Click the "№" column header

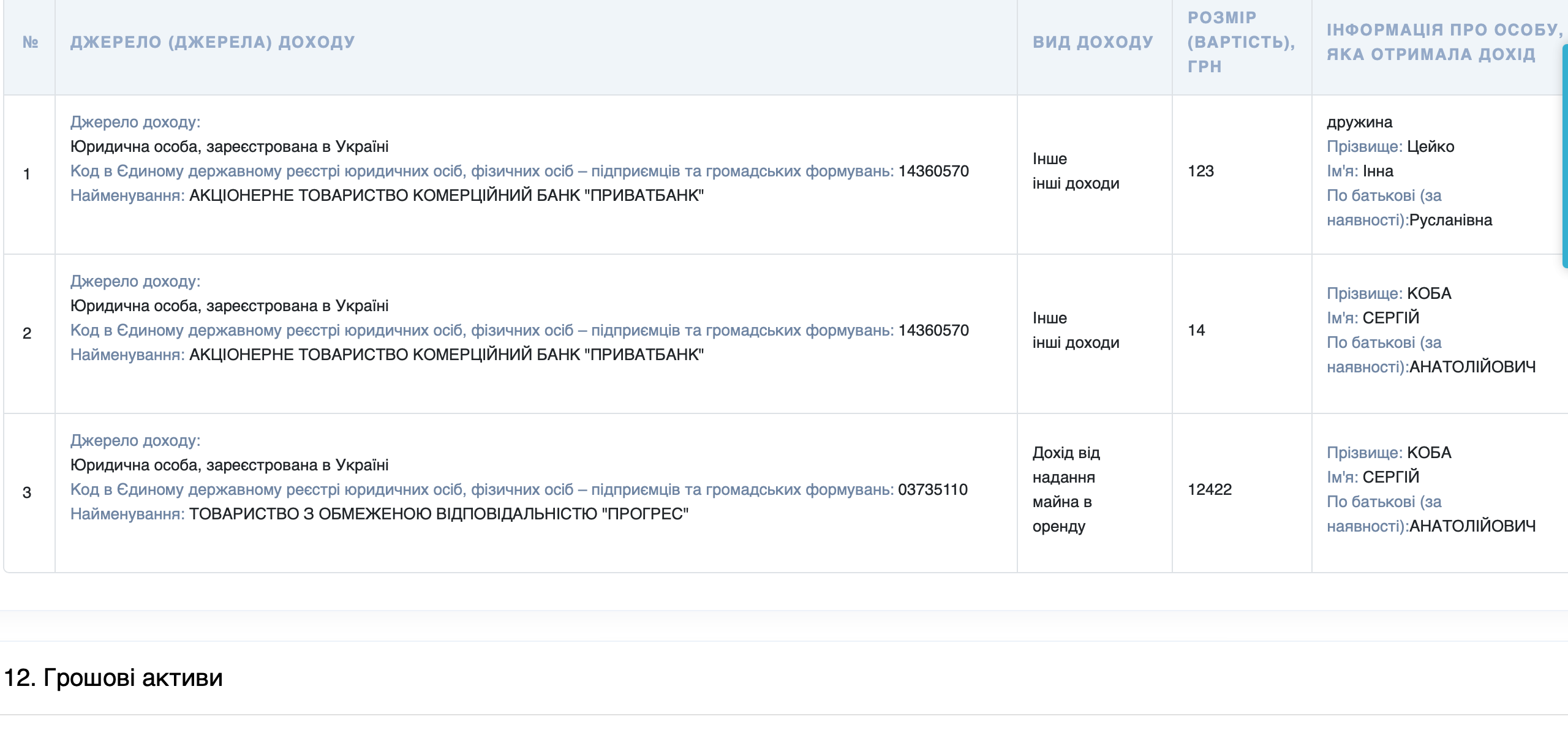[x=30, y=42]
